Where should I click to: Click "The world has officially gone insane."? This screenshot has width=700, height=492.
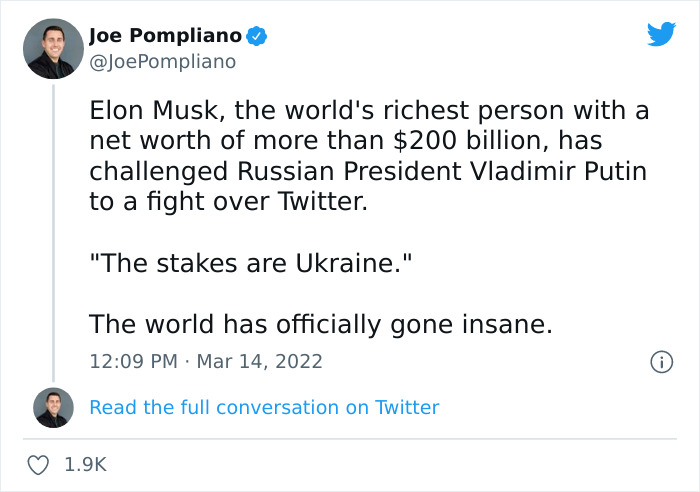pos(320,325)
